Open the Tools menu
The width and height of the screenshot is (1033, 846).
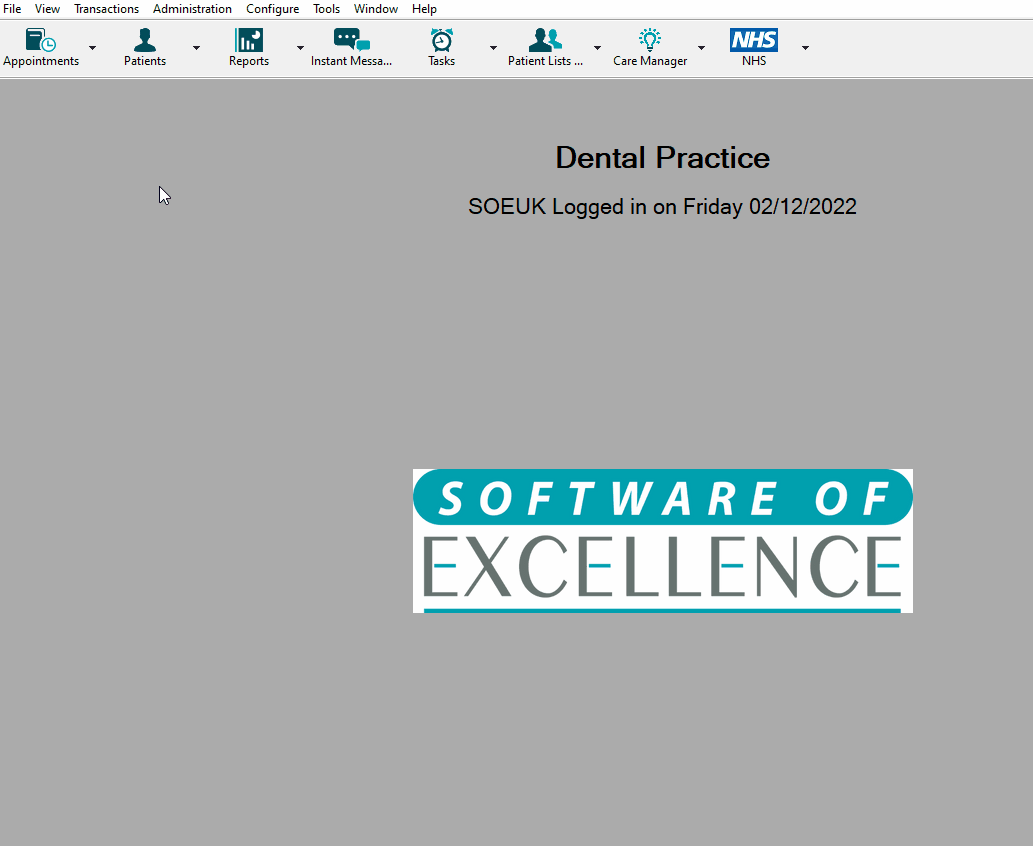[326, 9]
